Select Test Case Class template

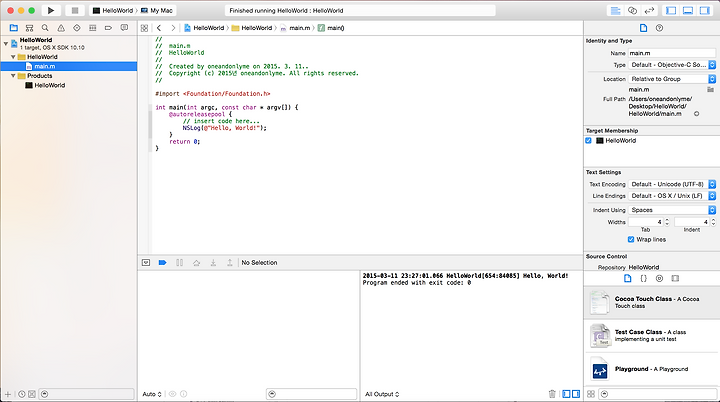tap(652, 335)
